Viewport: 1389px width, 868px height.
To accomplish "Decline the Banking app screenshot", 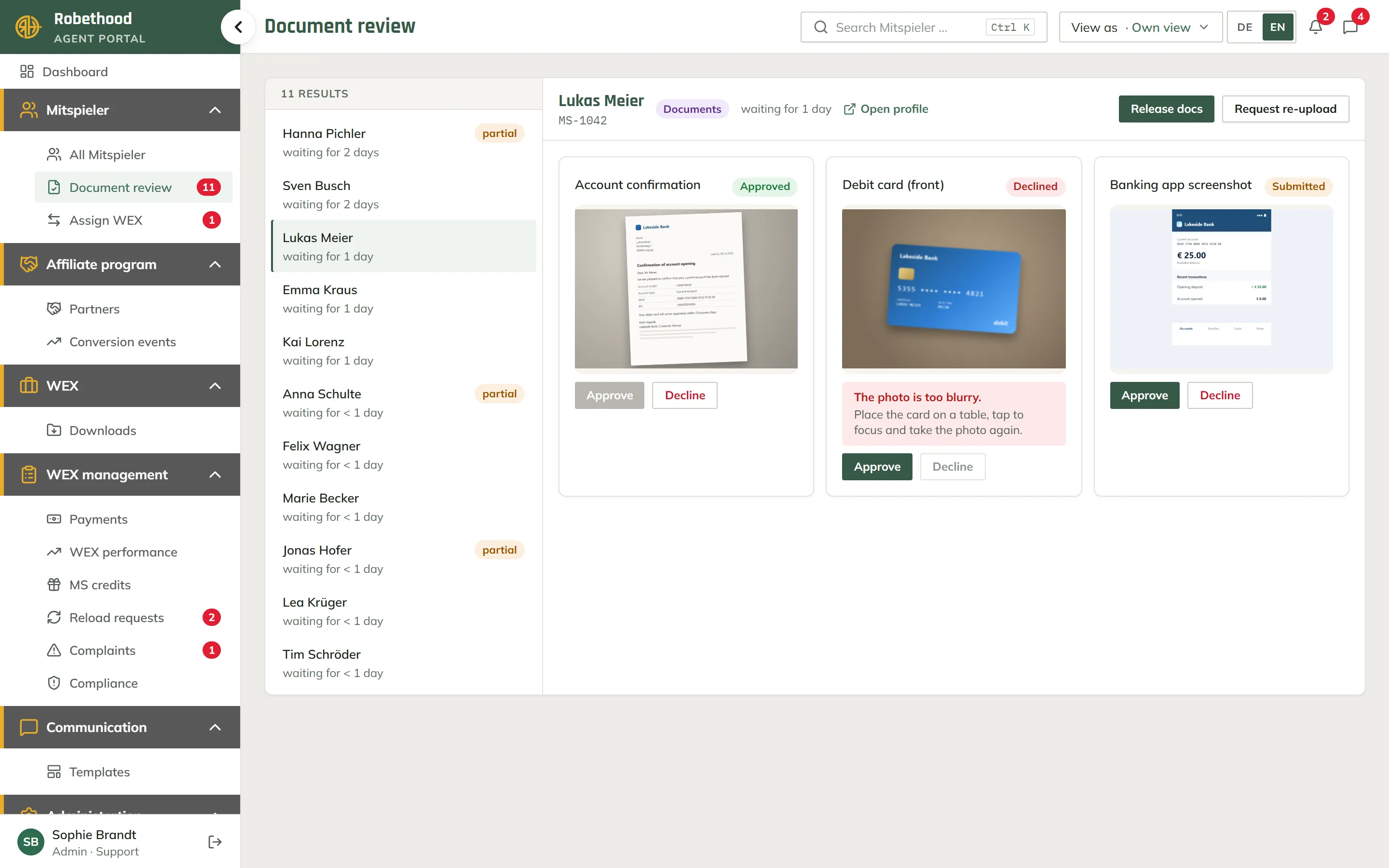I will (1220, 395).
